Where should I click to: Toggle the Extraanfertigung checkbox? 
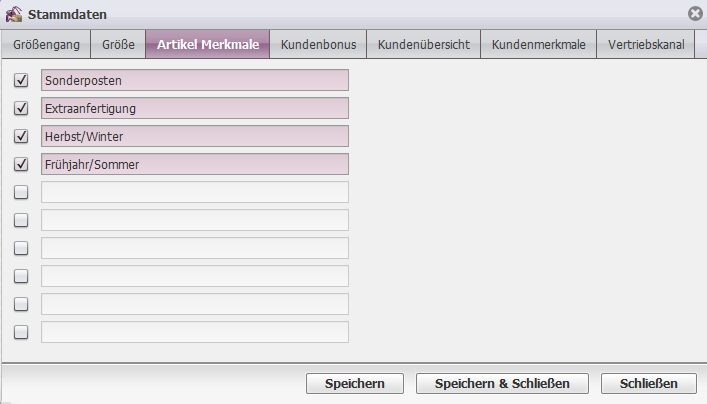(21, 108)
